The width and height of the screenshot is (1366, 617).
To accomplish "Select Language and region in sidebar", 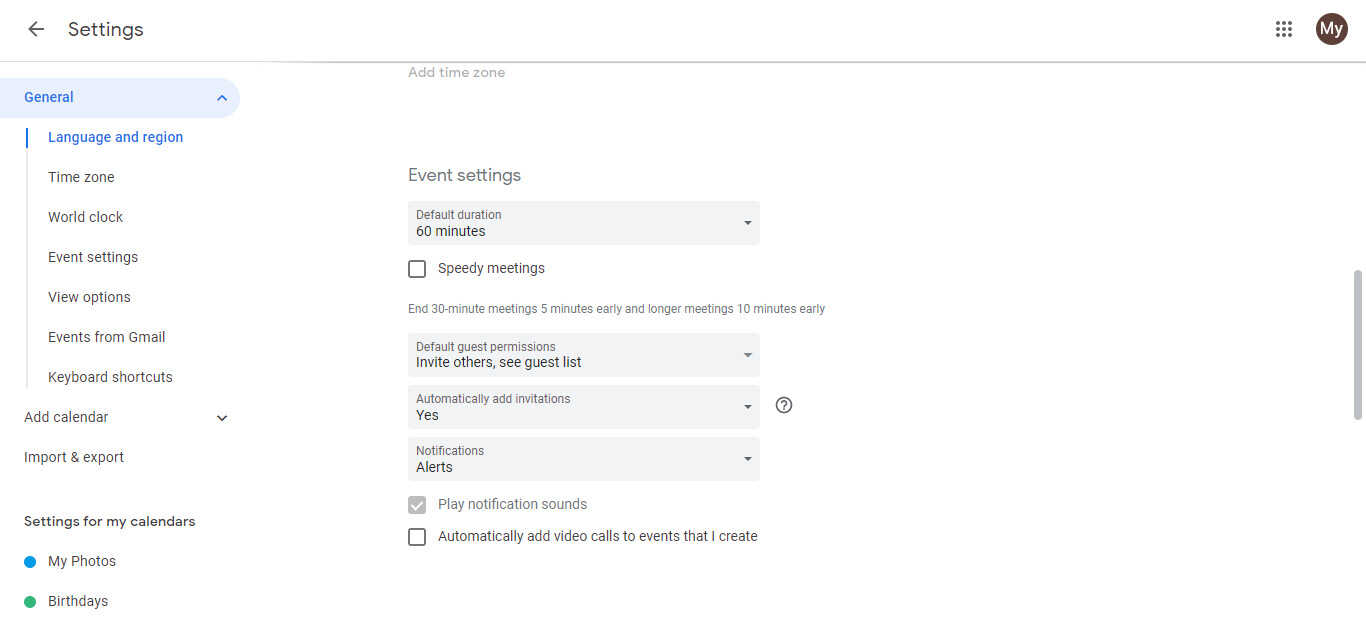I will [x=116, y=137].
